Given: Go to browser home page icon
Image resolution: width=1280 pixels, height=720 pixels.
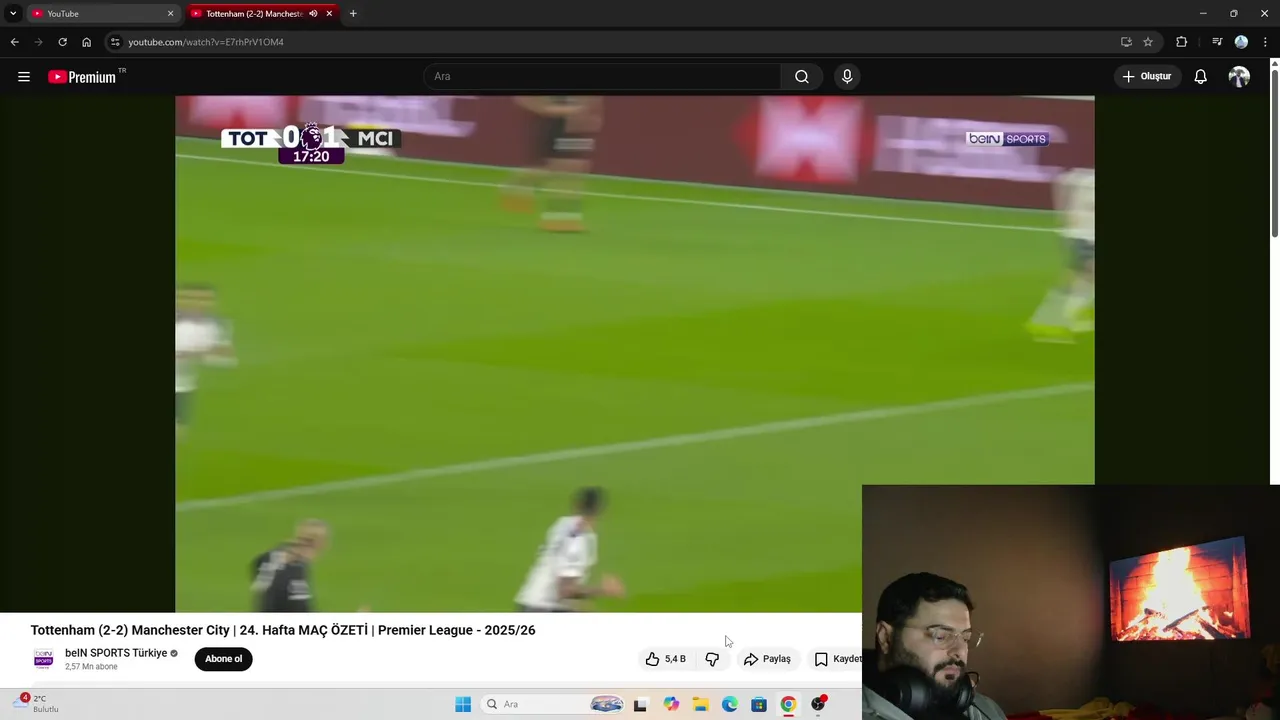Looking at the screenshot, I should [x=87, y=42].
